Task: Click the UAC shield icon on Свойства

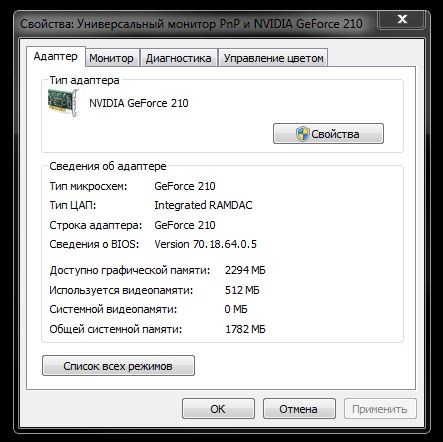Action: (303, 134)
